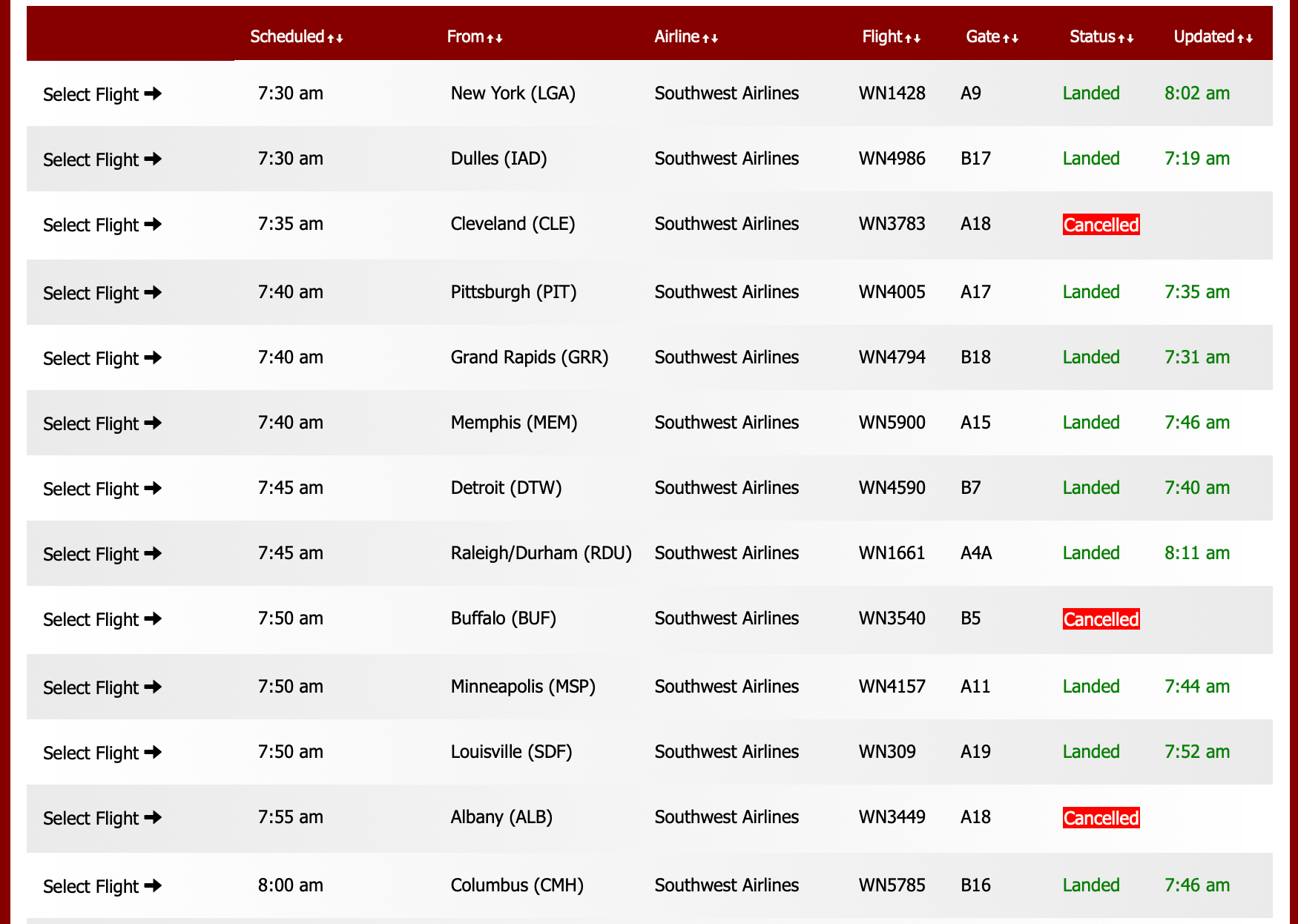Select Flight for Memphis (MEM) WN5900
Image resolution: width=1298 pixels, height=924 pixels.
[102, 423]
